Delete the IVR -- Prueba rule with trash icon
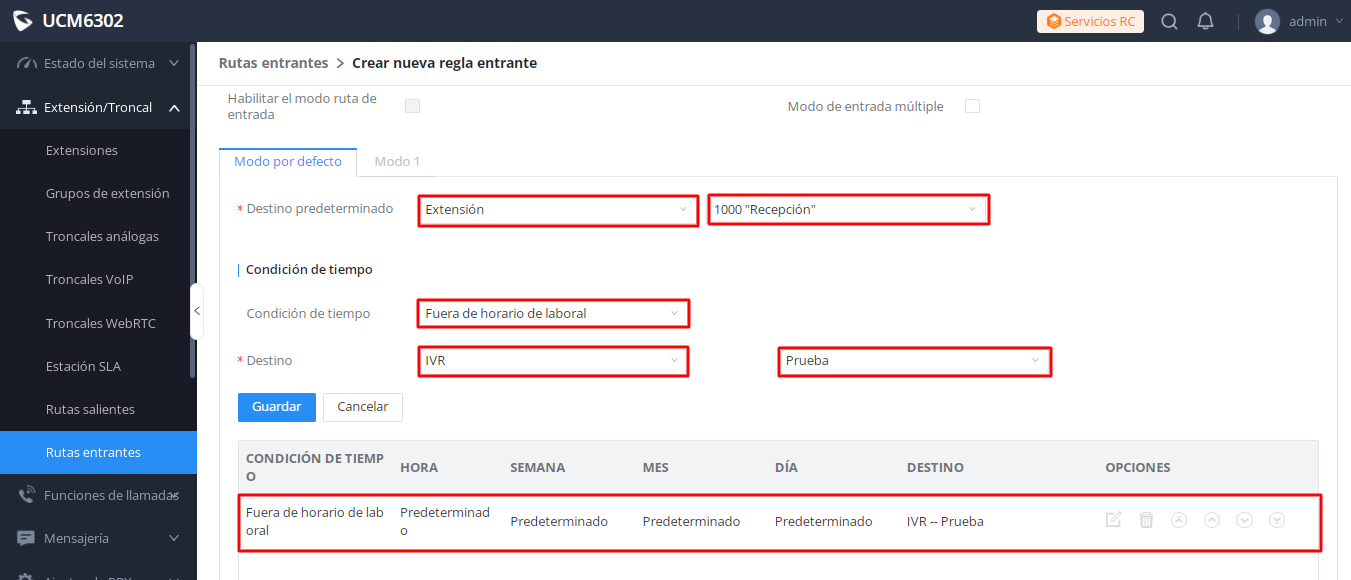Screen dimensions: 1351x580 coord(1146,520)
